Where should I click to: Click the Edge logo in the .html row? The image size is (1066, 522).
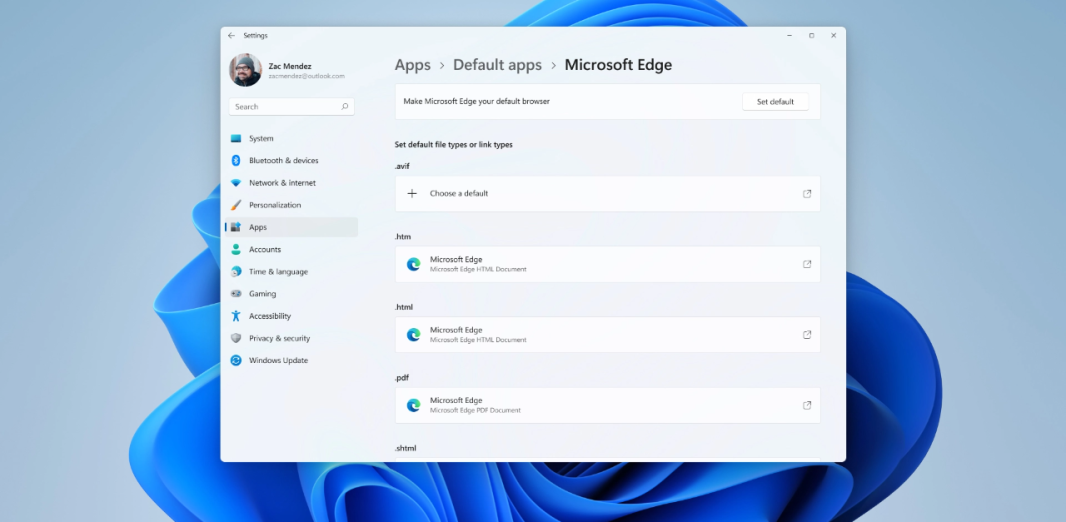point(413,335)
